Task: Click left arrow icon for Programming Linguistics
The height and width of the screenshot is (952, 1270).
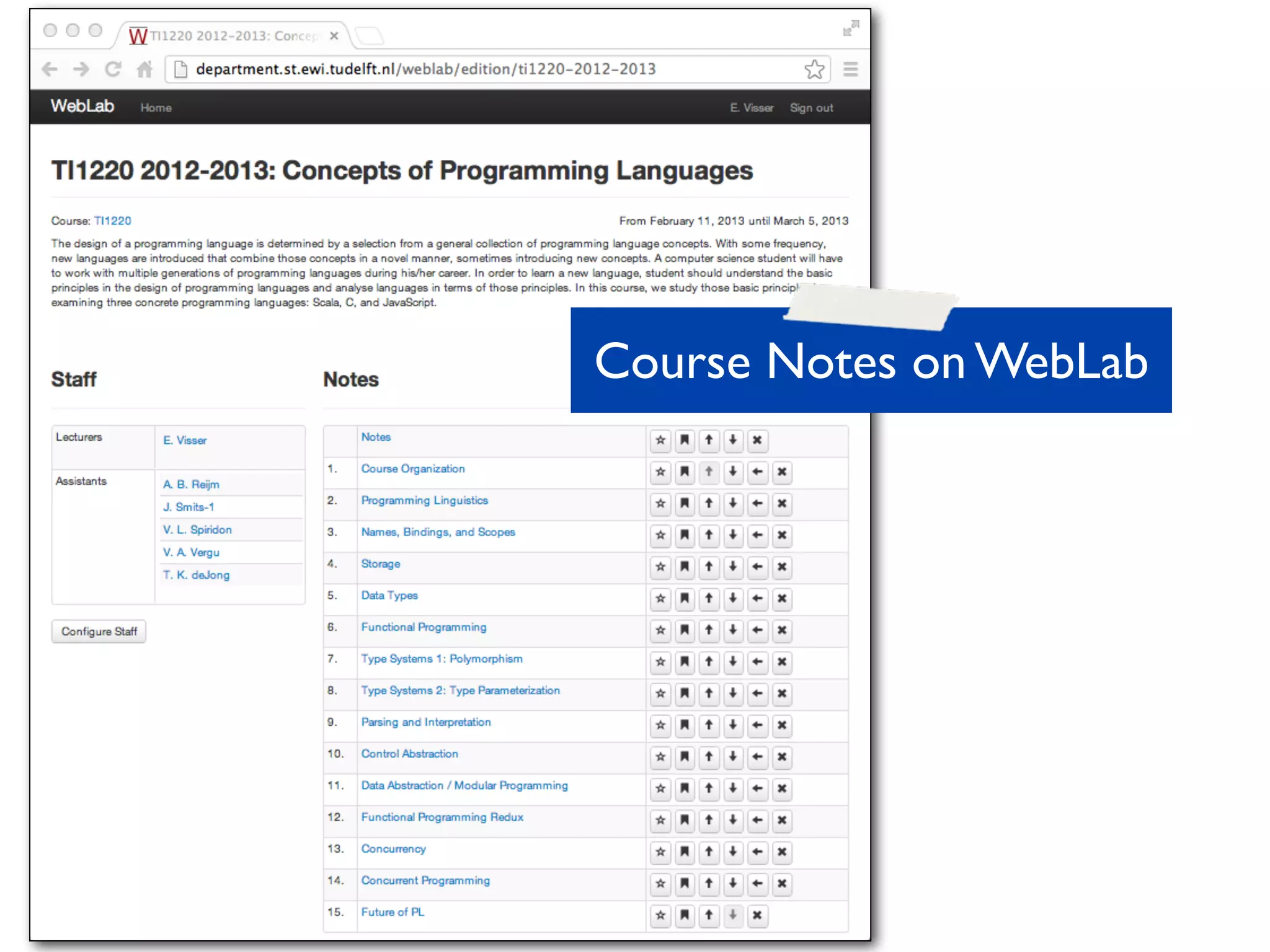Action: 757,503
